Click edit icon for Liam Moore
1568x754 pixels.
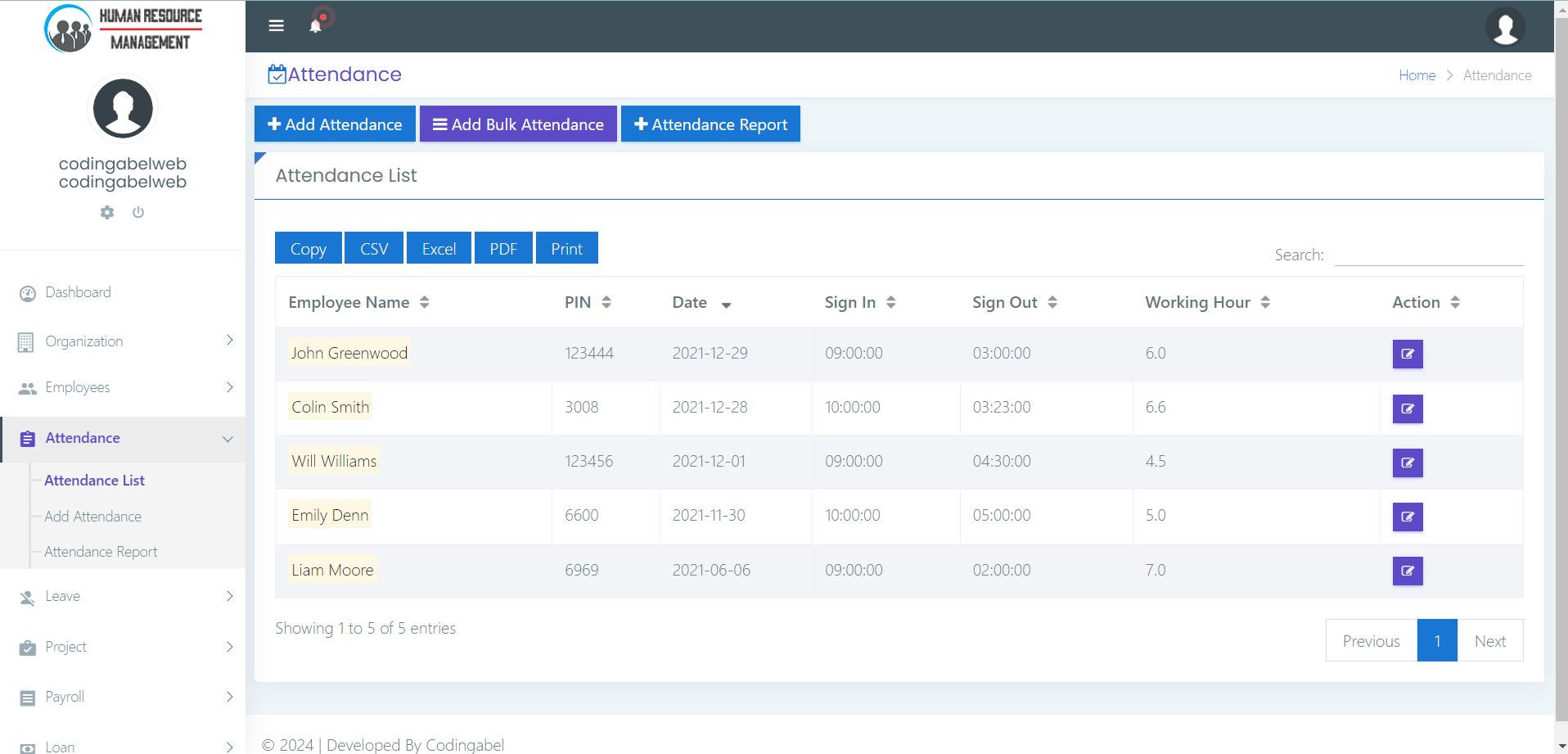tap(1407, 571)
